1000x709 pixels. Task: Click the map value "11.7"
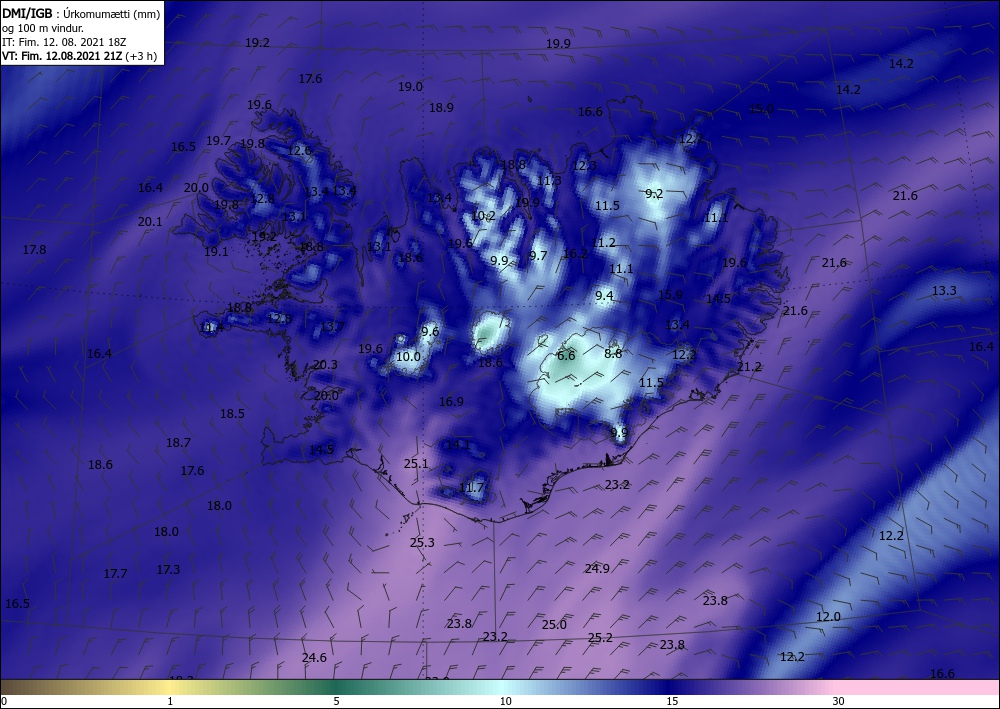pyautogui.click(x=471, y=488)
